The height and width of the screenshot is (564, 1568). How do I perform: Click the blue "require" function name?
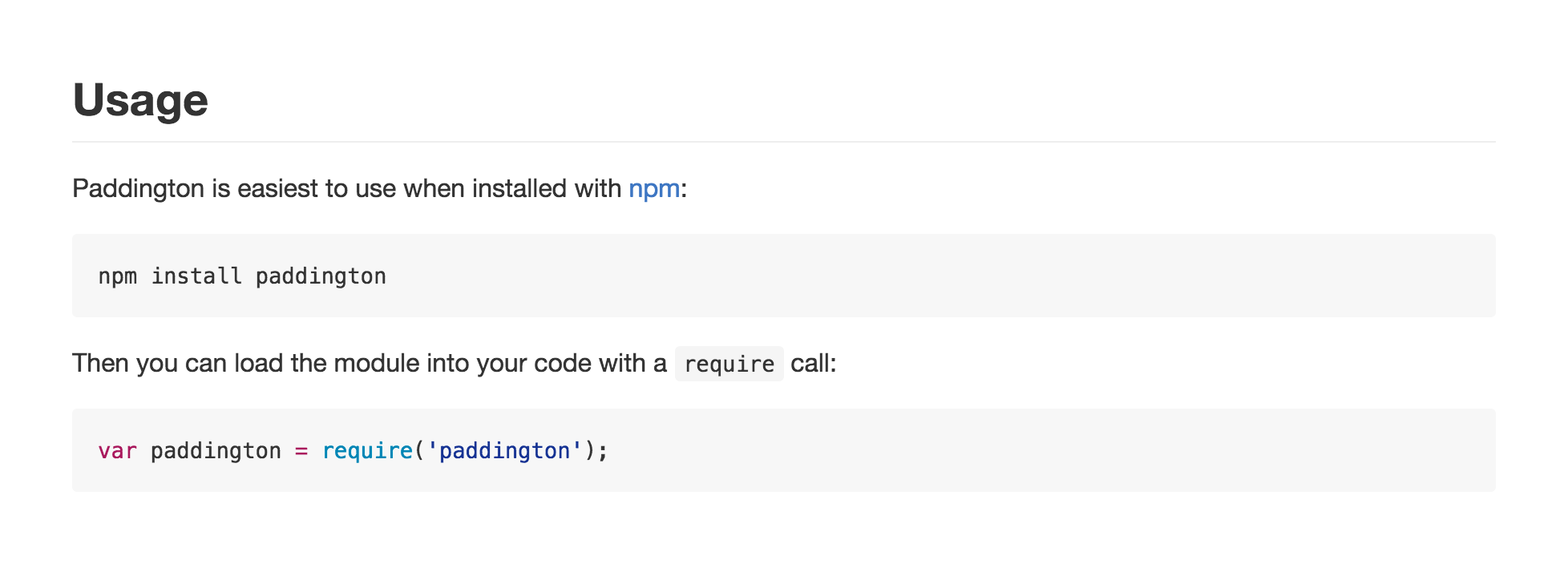(367, 451)
